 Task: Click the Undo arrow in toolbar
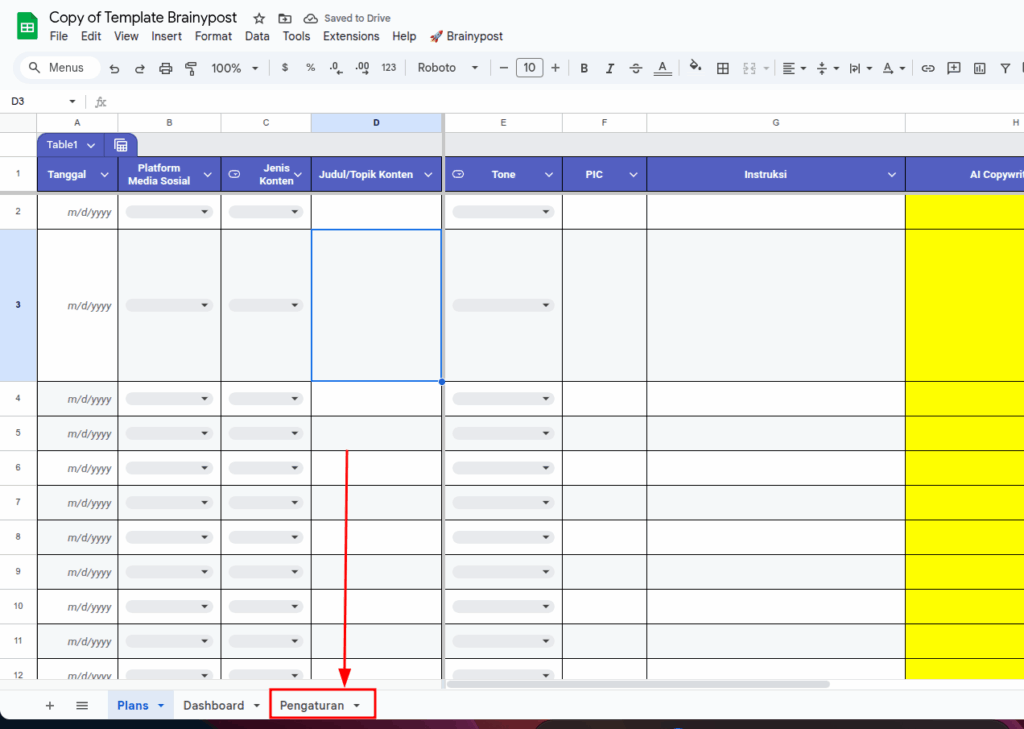pos(115,68)
